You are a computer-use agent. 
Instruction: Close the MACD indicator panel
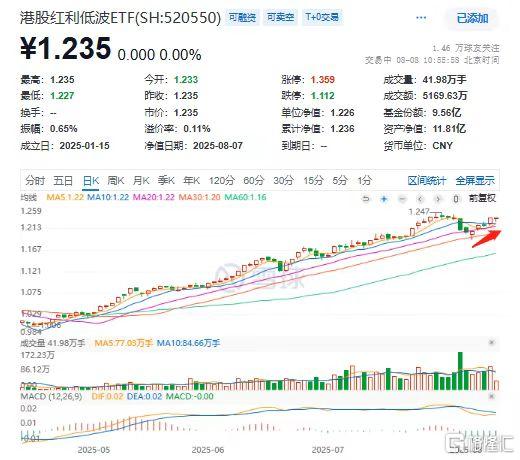[492, 396]
